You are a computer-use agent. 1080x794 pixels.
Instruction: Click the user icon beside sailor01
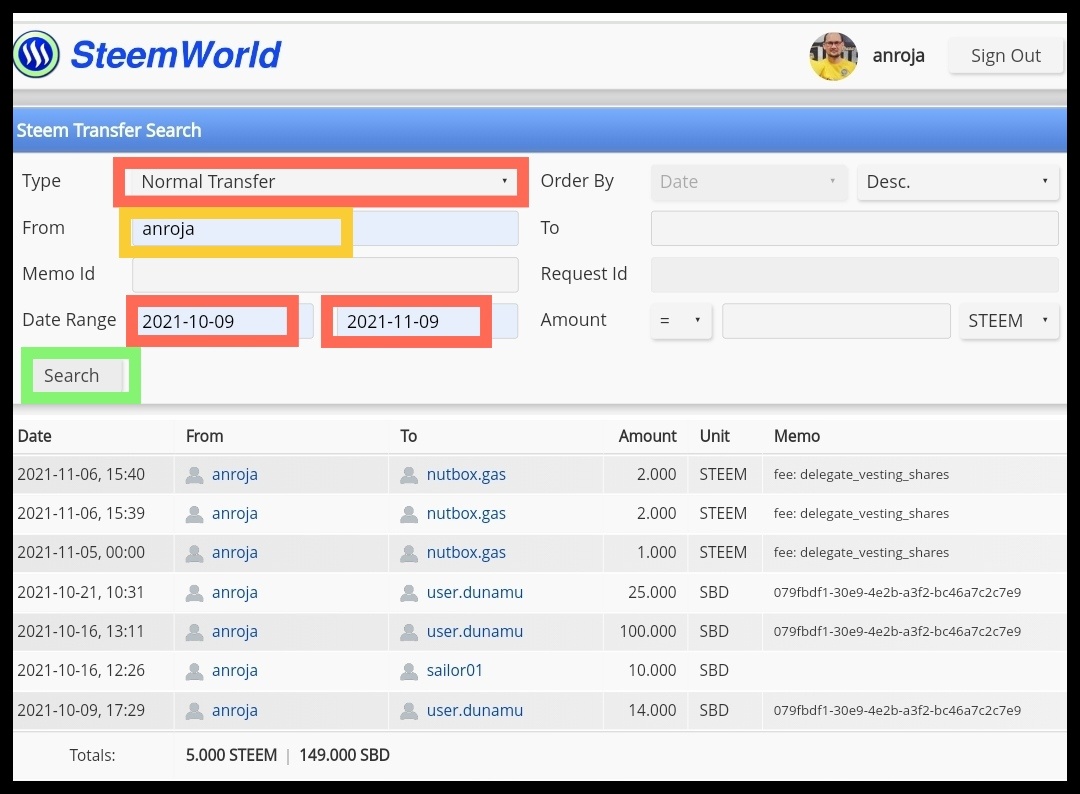click(409, 671)
